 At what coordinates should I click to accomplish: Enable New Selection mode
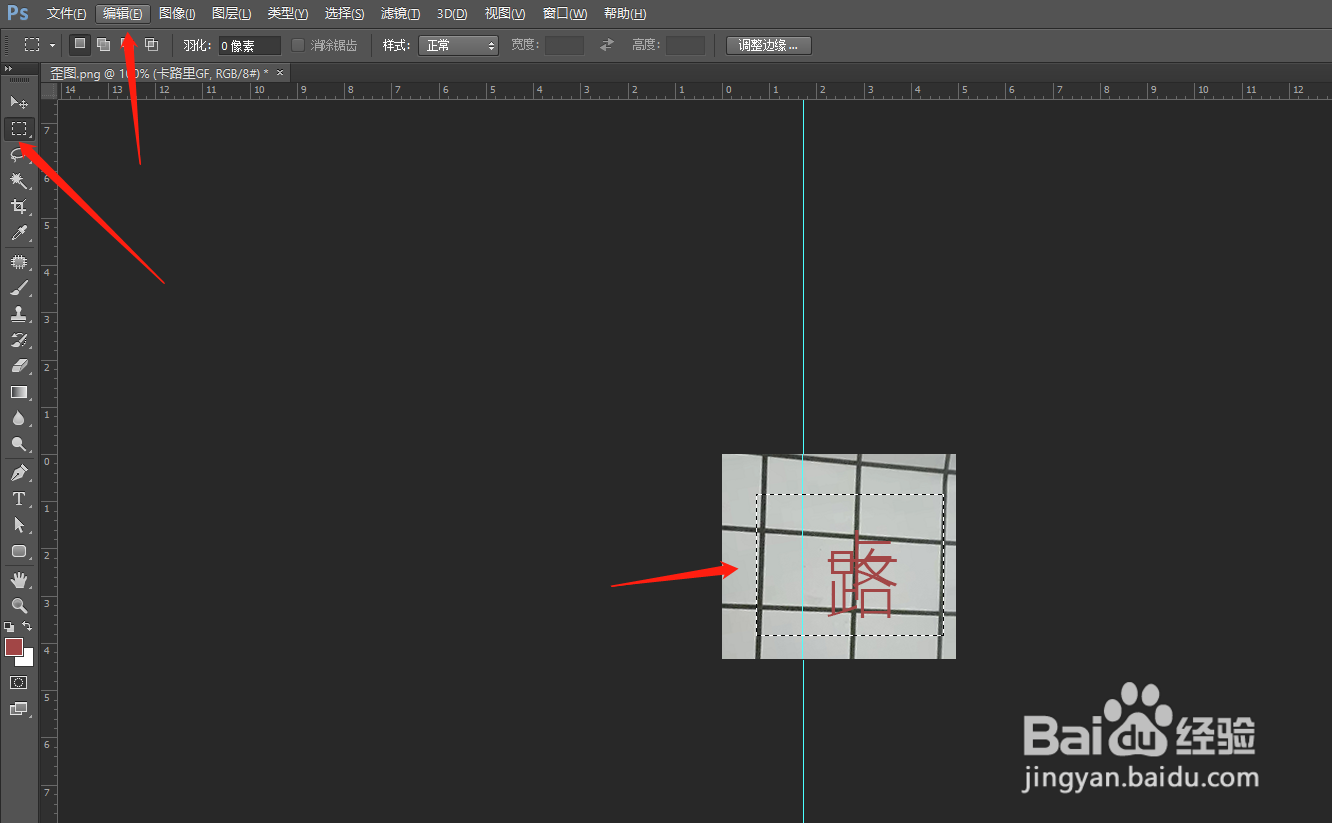pos(80,44)
